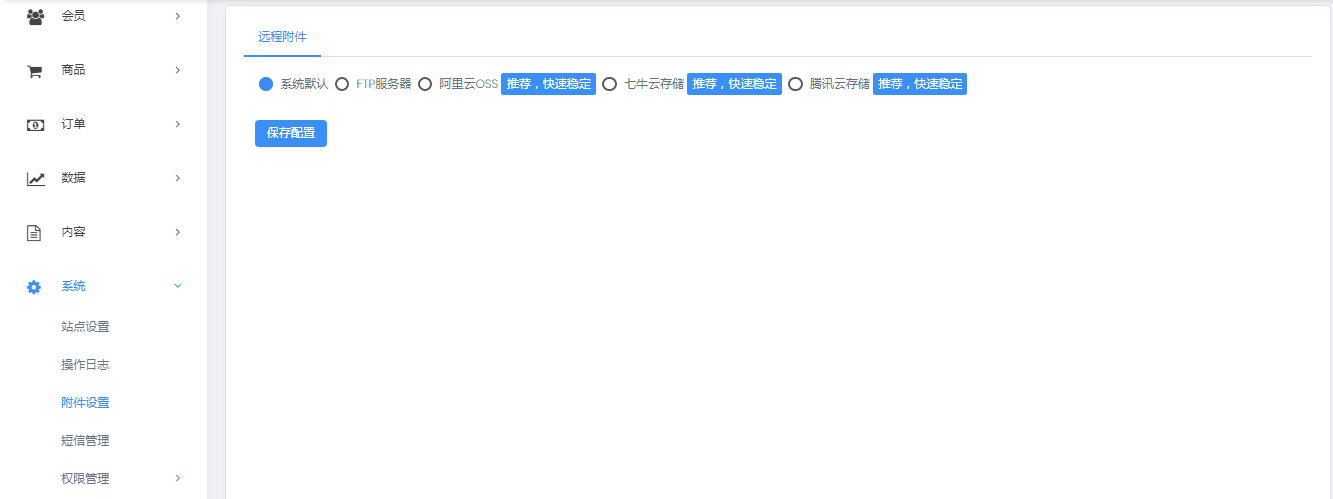This screenshot has width=1333, height=499.
Task: Select the FTP服务器 radio option
Action: (x=342, y=84)
